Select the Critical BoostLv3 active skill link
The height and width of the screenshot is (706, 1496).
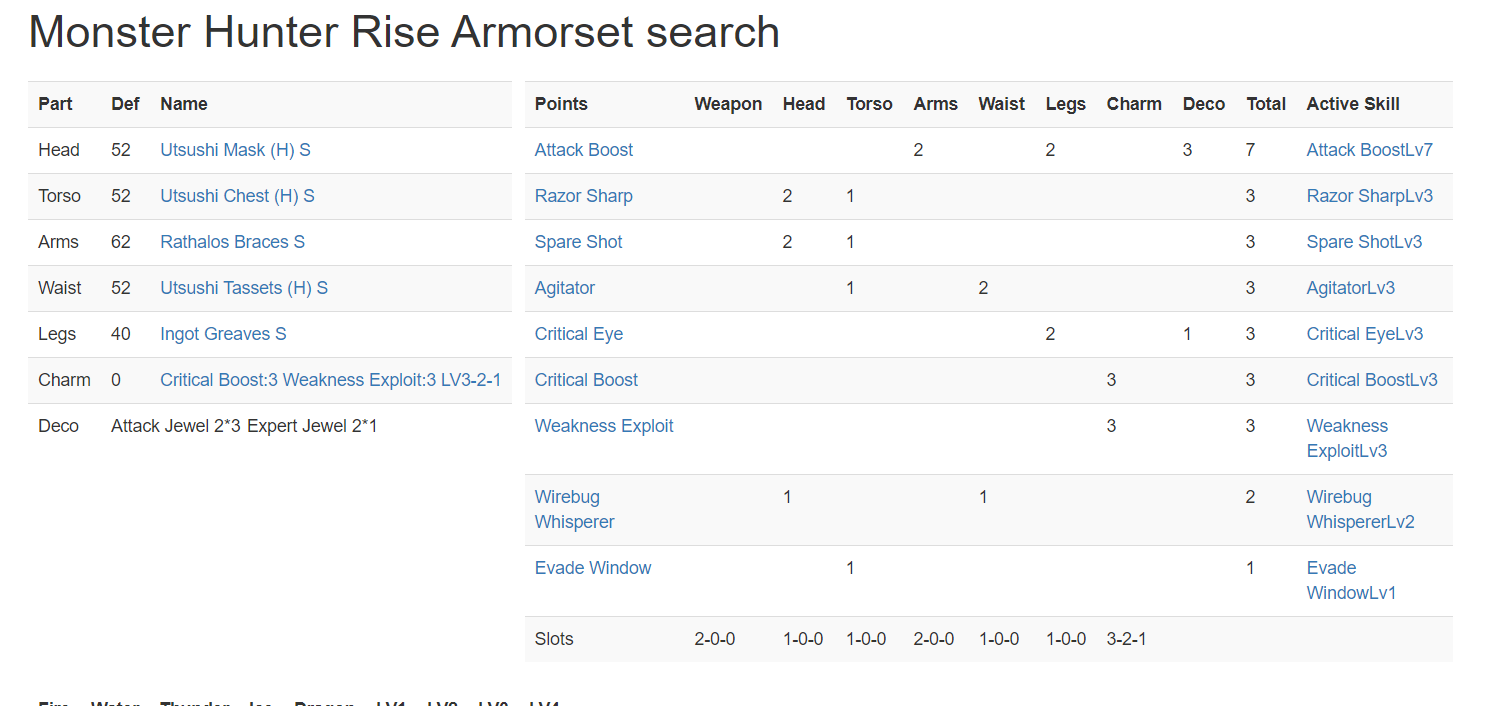pos(1372,380)
